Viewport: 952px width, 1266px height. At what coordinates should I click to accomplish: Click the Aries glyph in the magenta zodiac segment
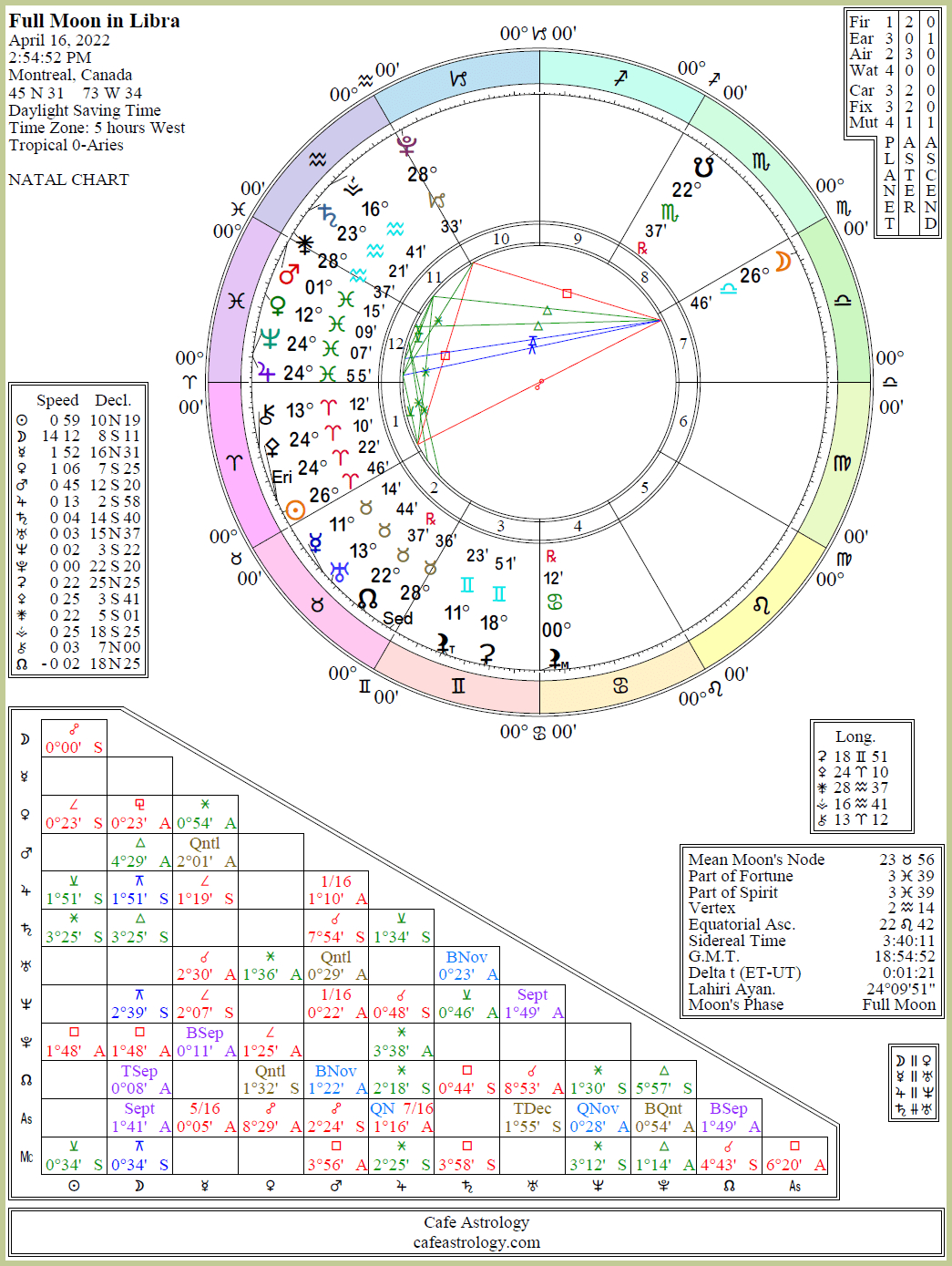click(x=236, y=463)
